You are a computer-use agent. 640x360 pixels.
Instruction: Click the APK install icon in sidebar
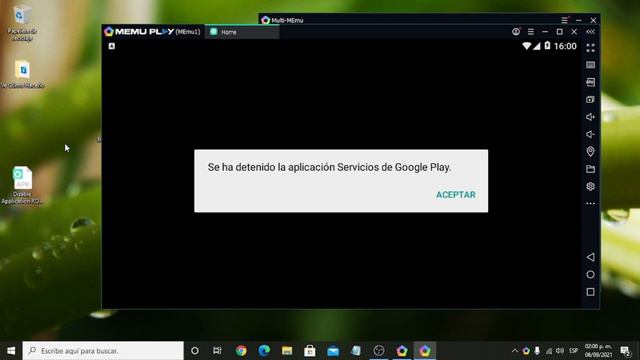pyautogui.click(x=590, y=82)
